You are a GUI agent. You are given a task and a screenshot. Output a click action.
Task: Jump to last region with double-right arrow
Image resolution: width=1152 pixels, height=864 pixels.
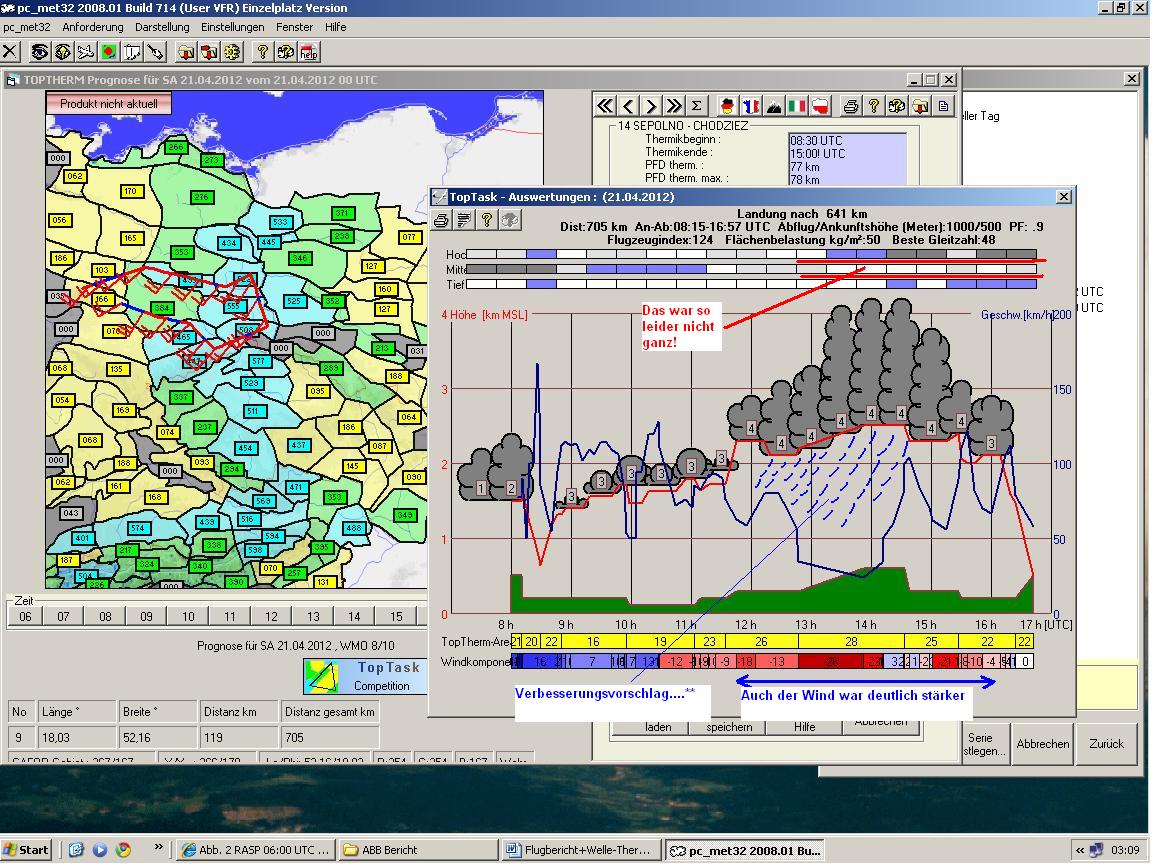point(674,105)
